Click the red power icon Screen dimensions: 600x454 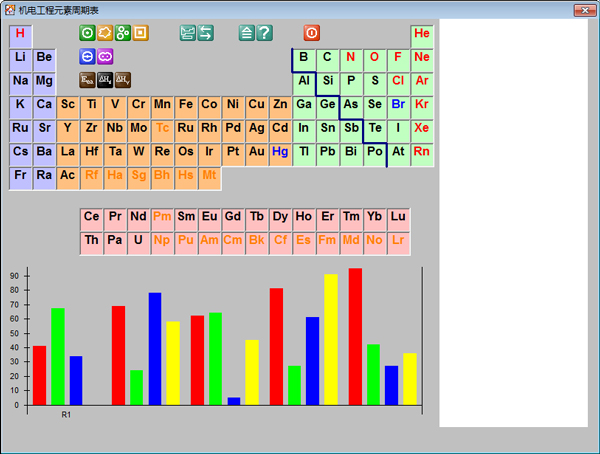point(311,33)
